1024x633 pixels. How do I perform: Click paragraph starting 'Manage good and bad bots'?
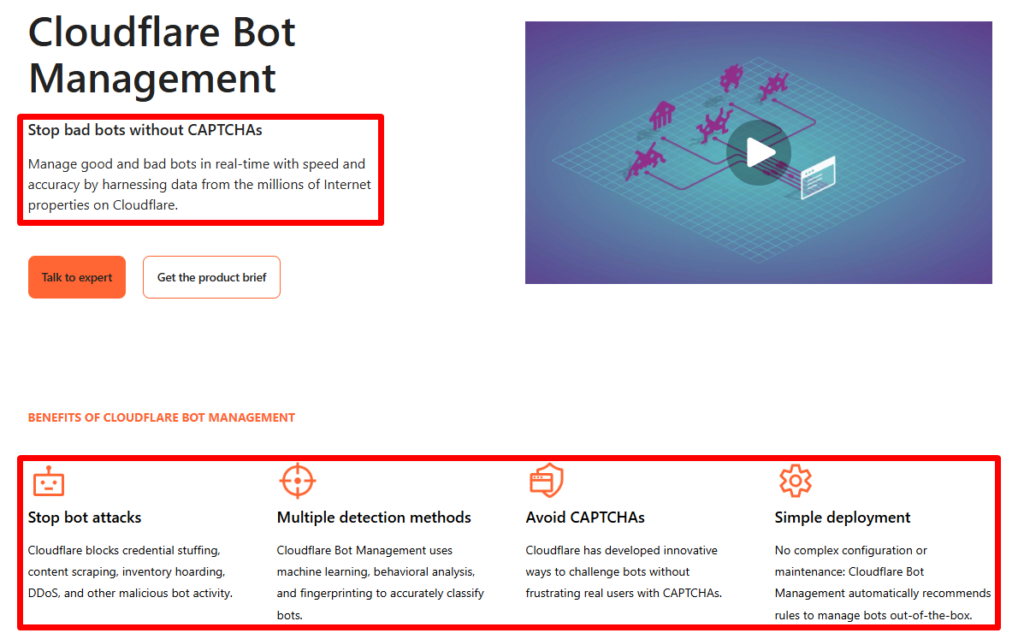pos(199,184)
